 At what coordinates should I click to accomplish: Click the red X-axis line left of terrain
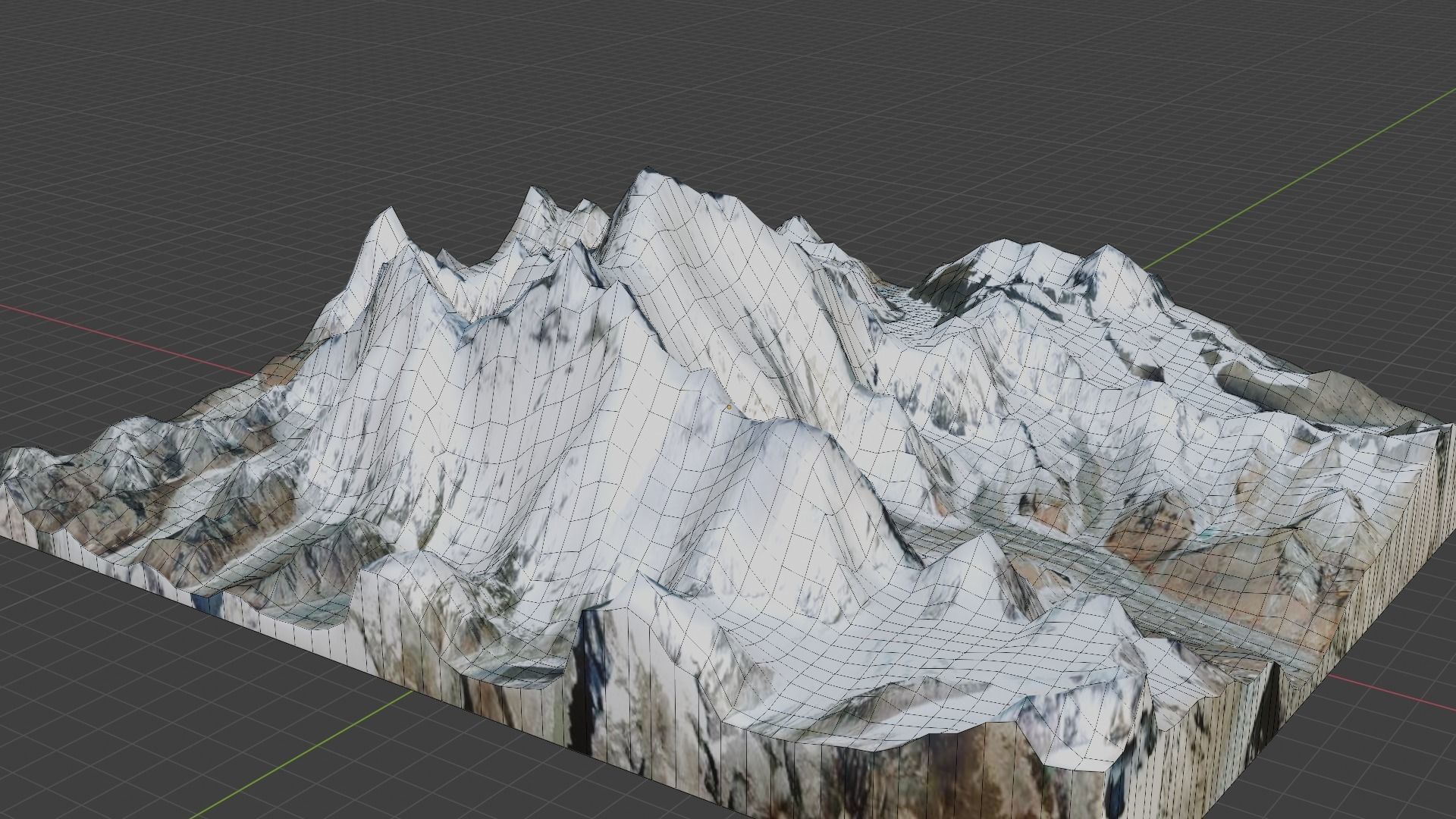(121, 339)
